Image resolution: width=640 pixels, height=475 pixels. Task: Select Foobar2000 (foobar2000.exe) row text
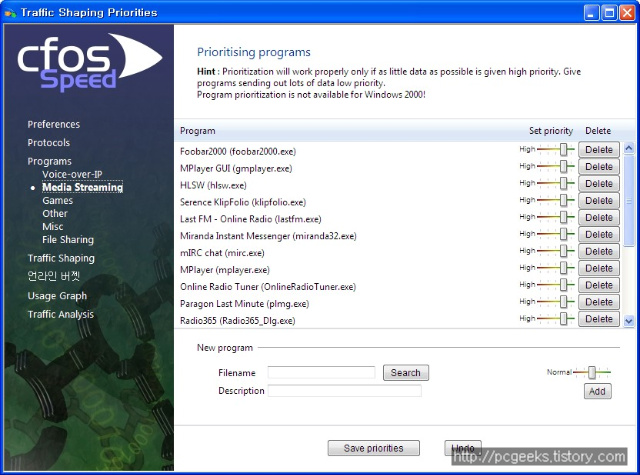(238, 152)
